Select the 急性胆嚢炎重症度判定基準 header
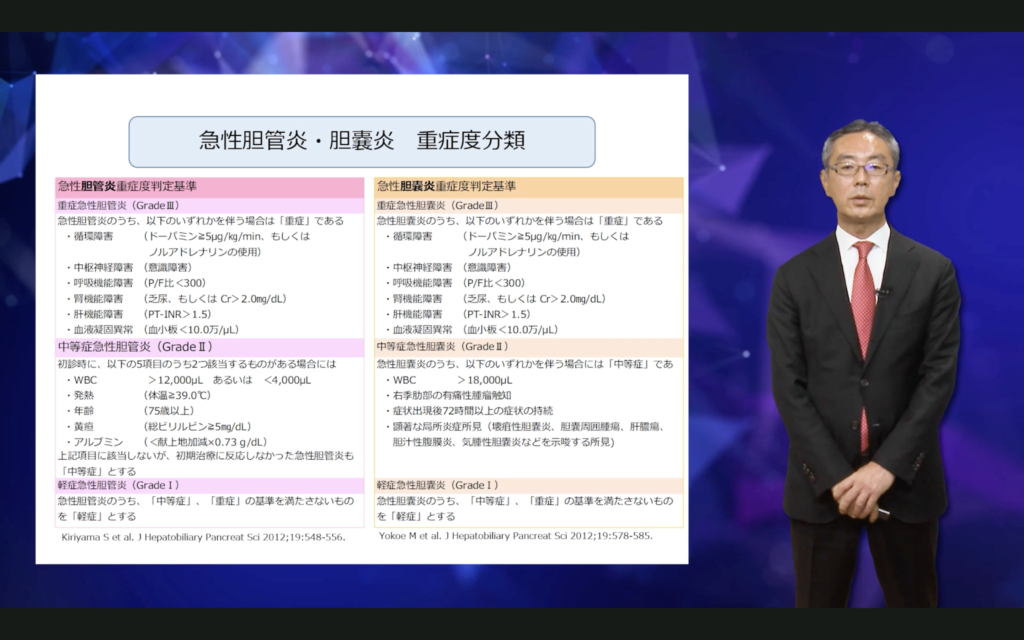Viewport: 1024px width, 640px height. pyautogui.click(x=450, y=186)
